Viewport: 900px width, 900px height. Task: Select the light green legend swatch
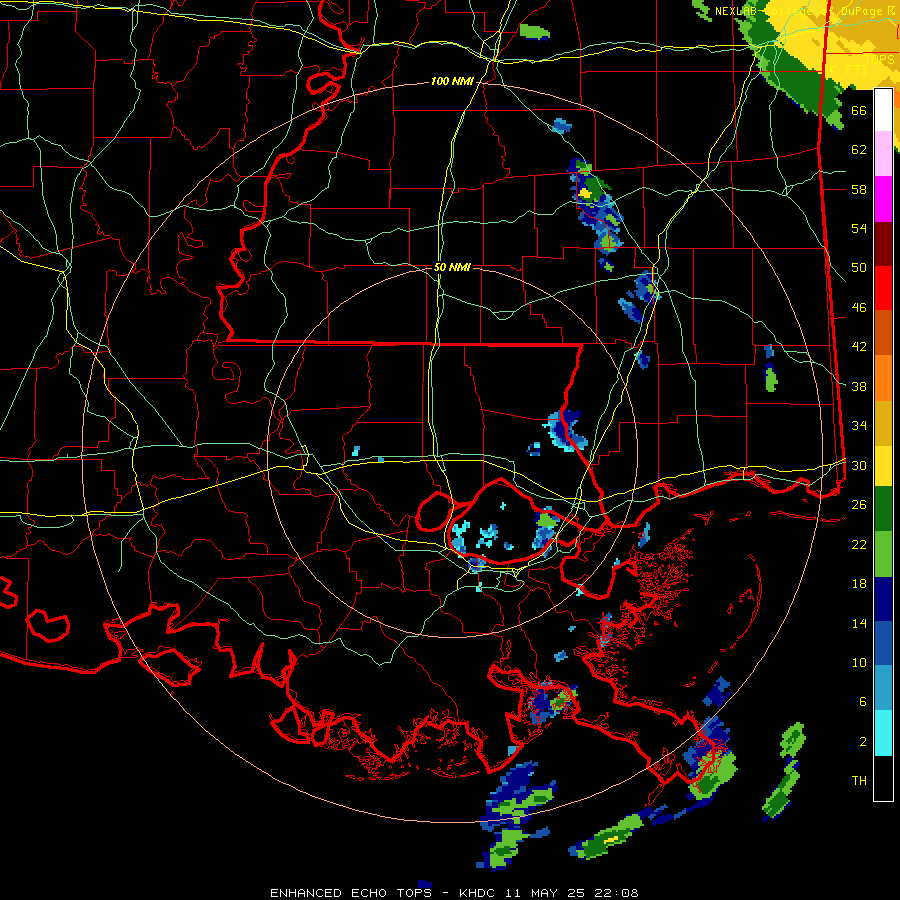[x=883, y=554]
